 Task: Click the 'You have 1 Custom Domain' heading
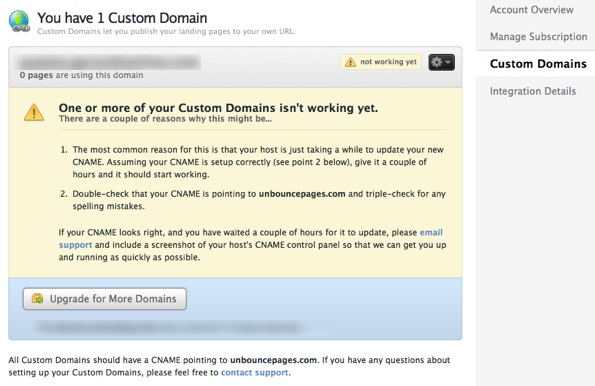point(122,18)
